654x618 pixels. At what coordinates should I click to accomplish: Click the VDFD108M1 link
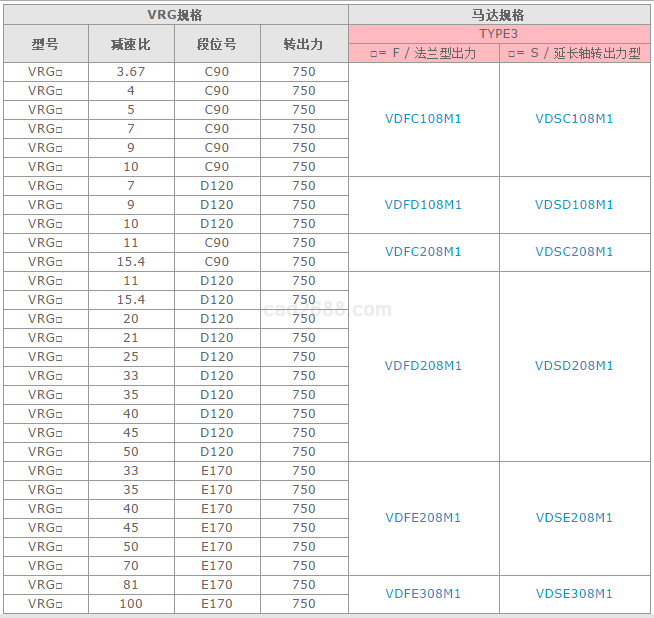tap(423, 205)
